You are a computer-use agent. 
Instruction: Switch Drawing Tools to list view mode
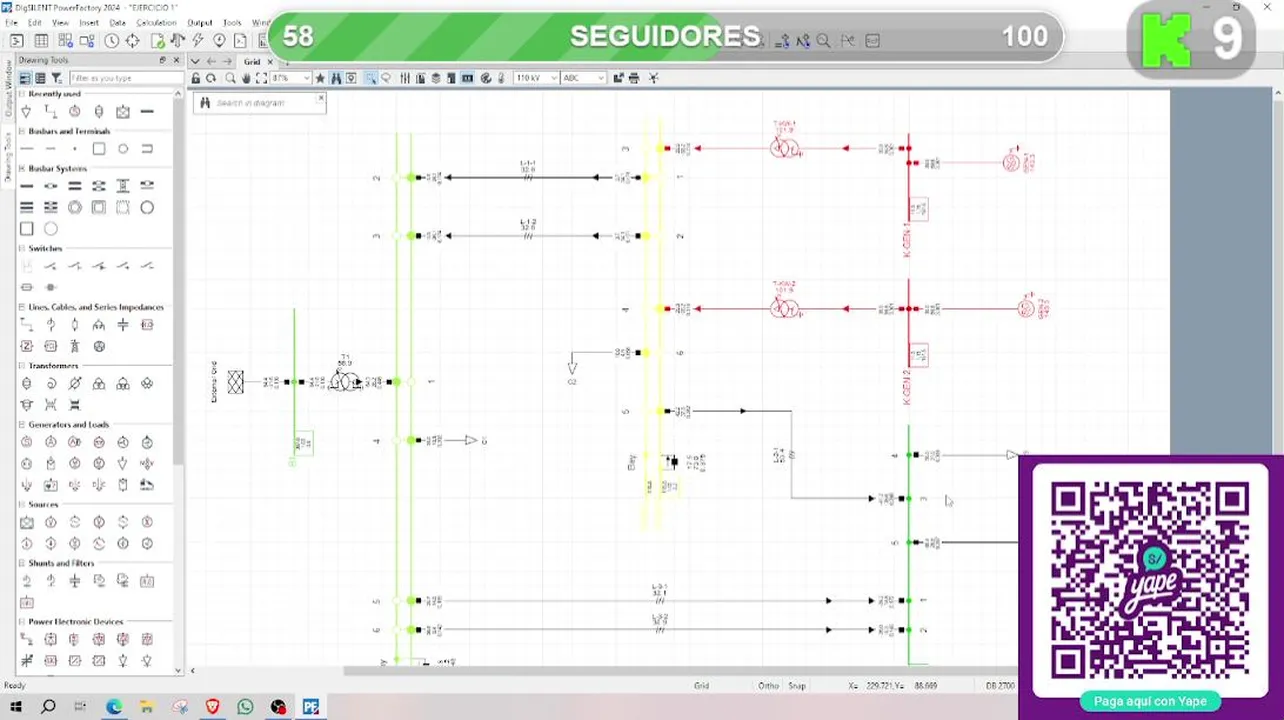(x=41, y=78)
